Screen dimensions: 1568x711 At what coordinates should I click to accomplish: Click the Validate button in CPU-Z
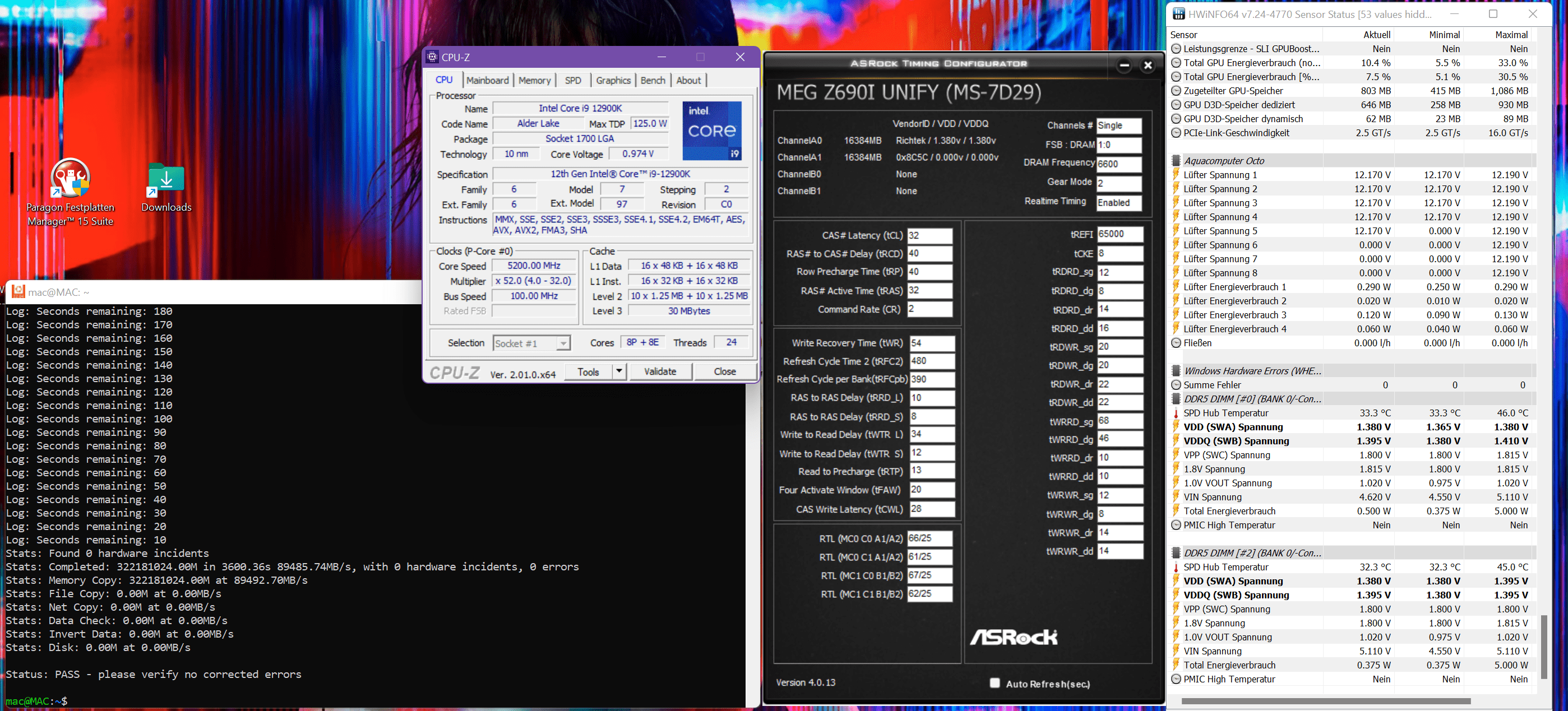coord(660,371)
